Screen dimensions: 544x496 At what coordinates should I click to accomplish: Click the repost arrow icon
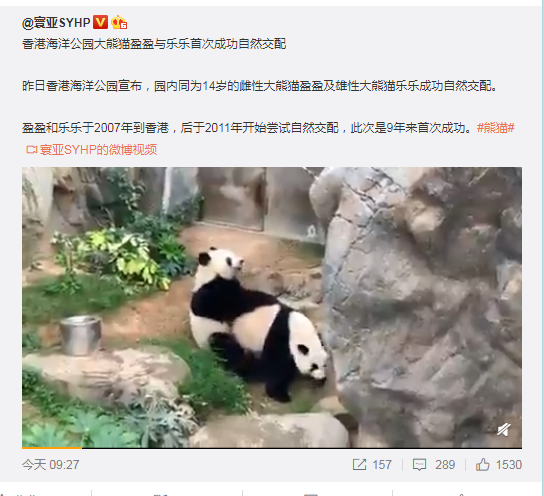click(x=359, y=464)
